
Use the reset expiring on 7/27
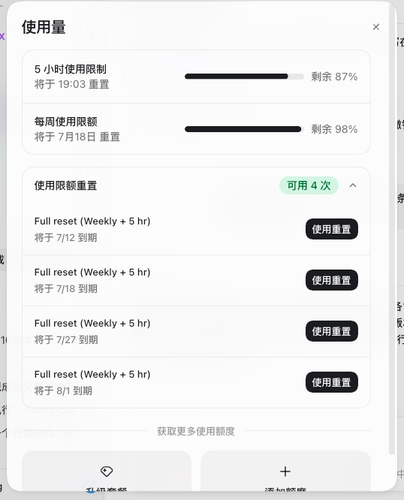332,331
